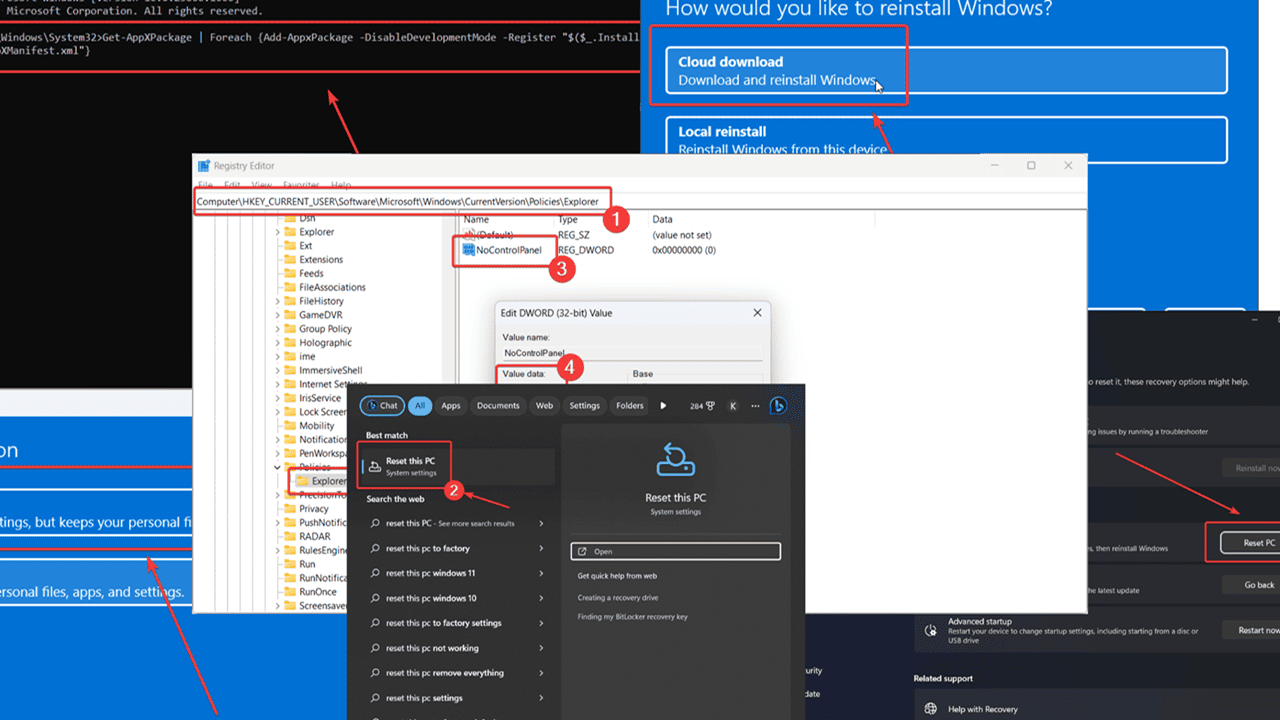Click the RADAR folder icon in registry tree
Image resolution: width=1280 pixels, height=720 pixels.
coord(291,536)
